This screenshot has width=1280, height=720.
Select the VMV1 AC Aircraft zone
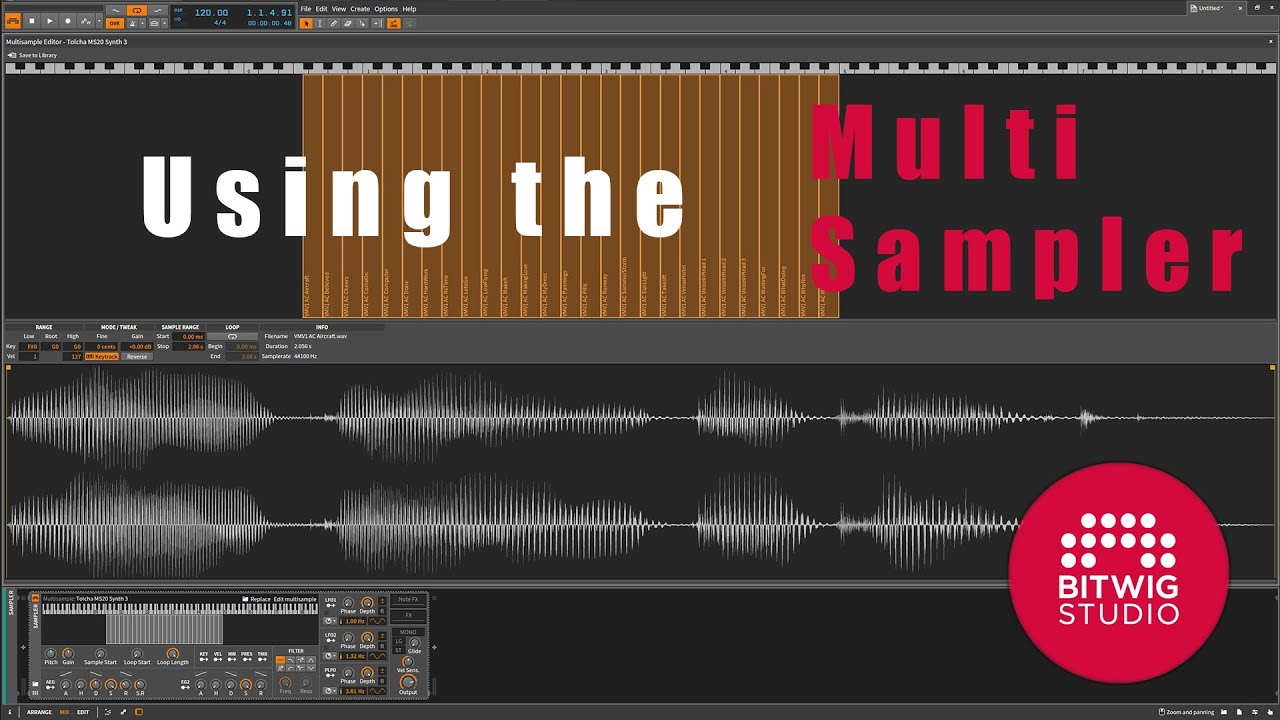(x=312, y=196)
